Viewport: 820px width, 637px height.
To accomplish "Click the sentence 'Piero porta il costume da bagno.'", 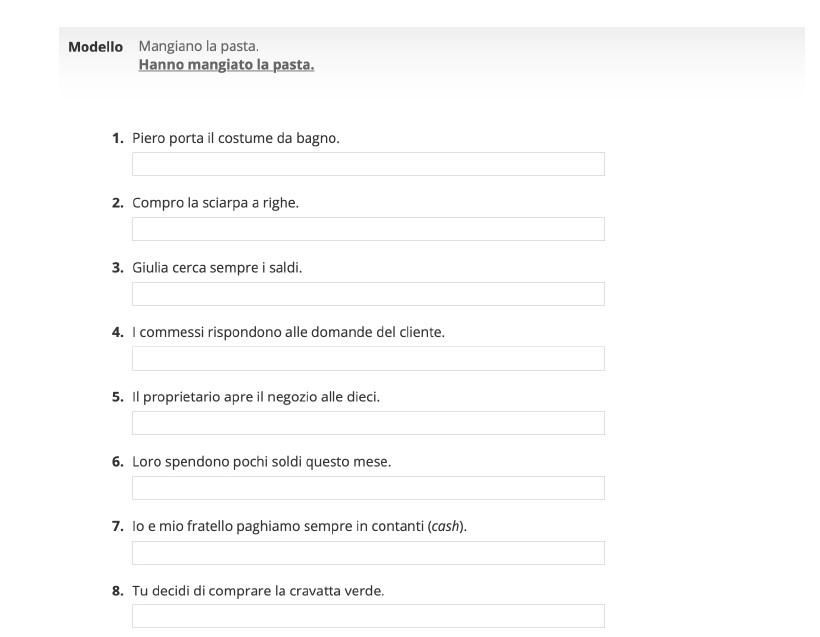I will [236, 138].
